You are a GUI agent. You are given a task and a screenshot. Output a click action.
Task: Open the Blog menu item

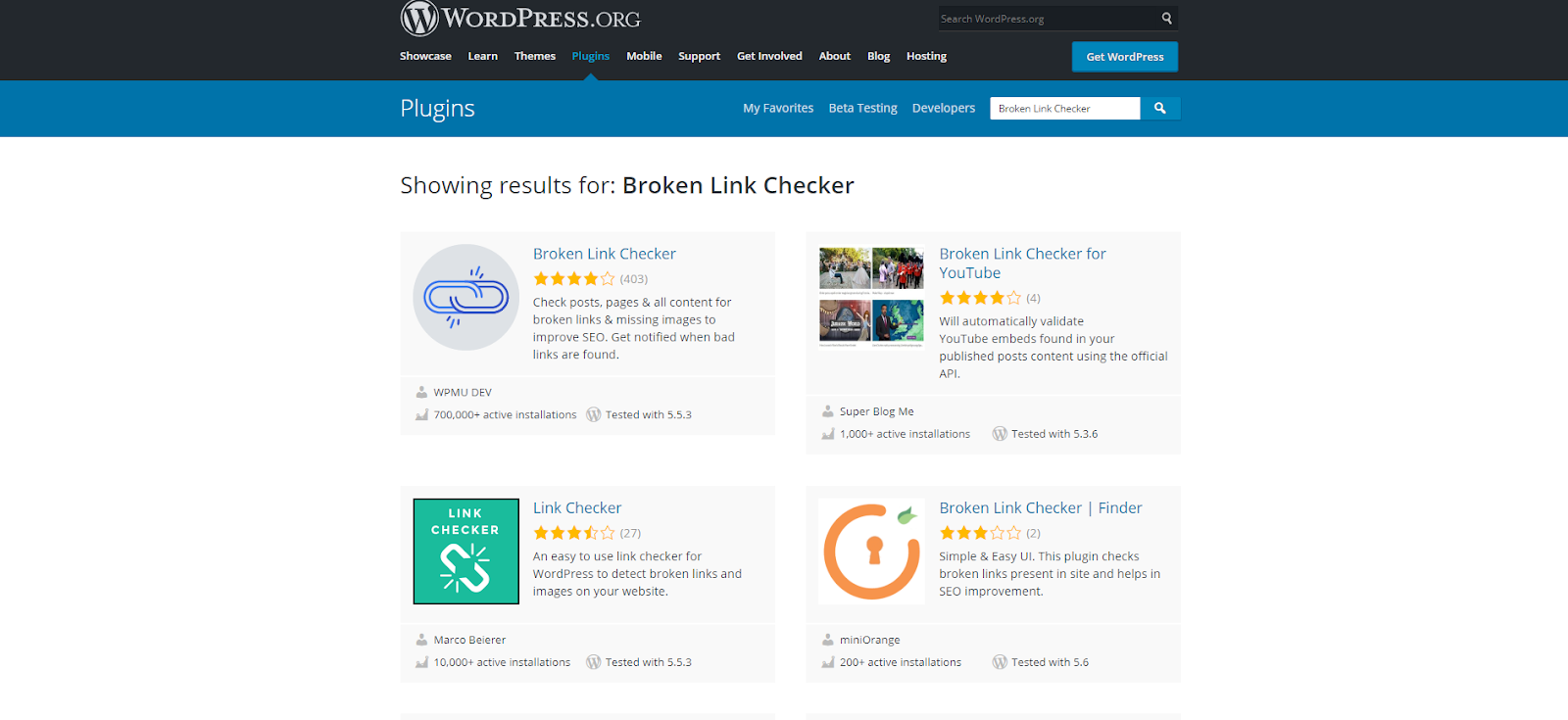tap(879, 56)
